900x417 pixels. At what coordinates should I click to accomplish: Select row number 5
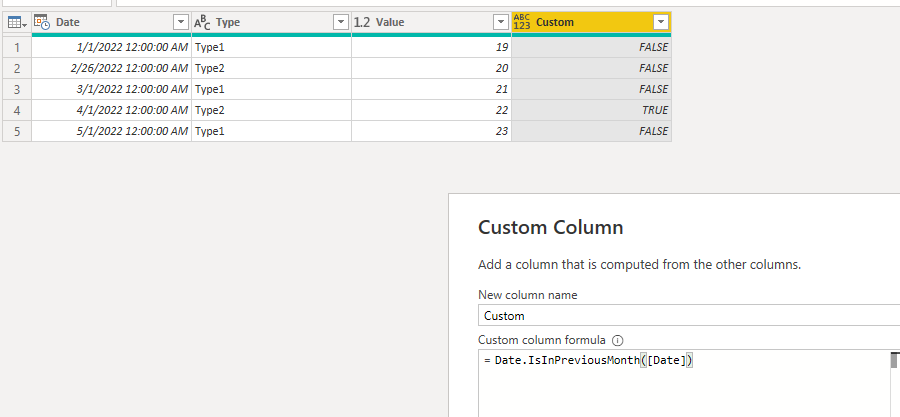tap(17, 131)
